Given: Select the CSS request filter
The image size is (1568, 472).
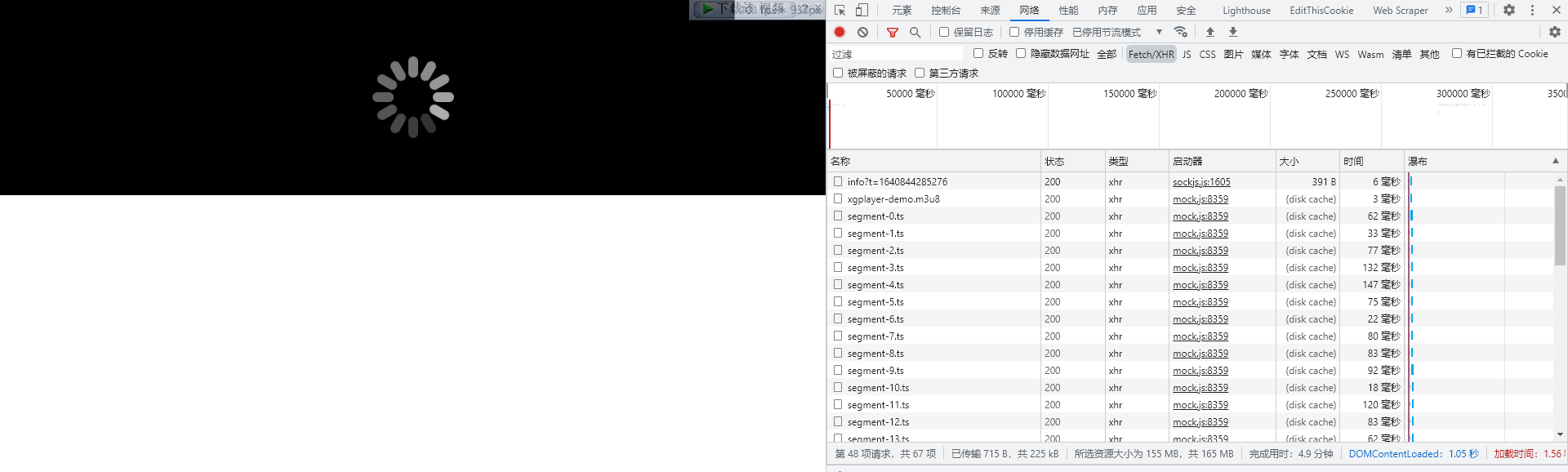Looking at the screenshot, I should pos(1207,54).
